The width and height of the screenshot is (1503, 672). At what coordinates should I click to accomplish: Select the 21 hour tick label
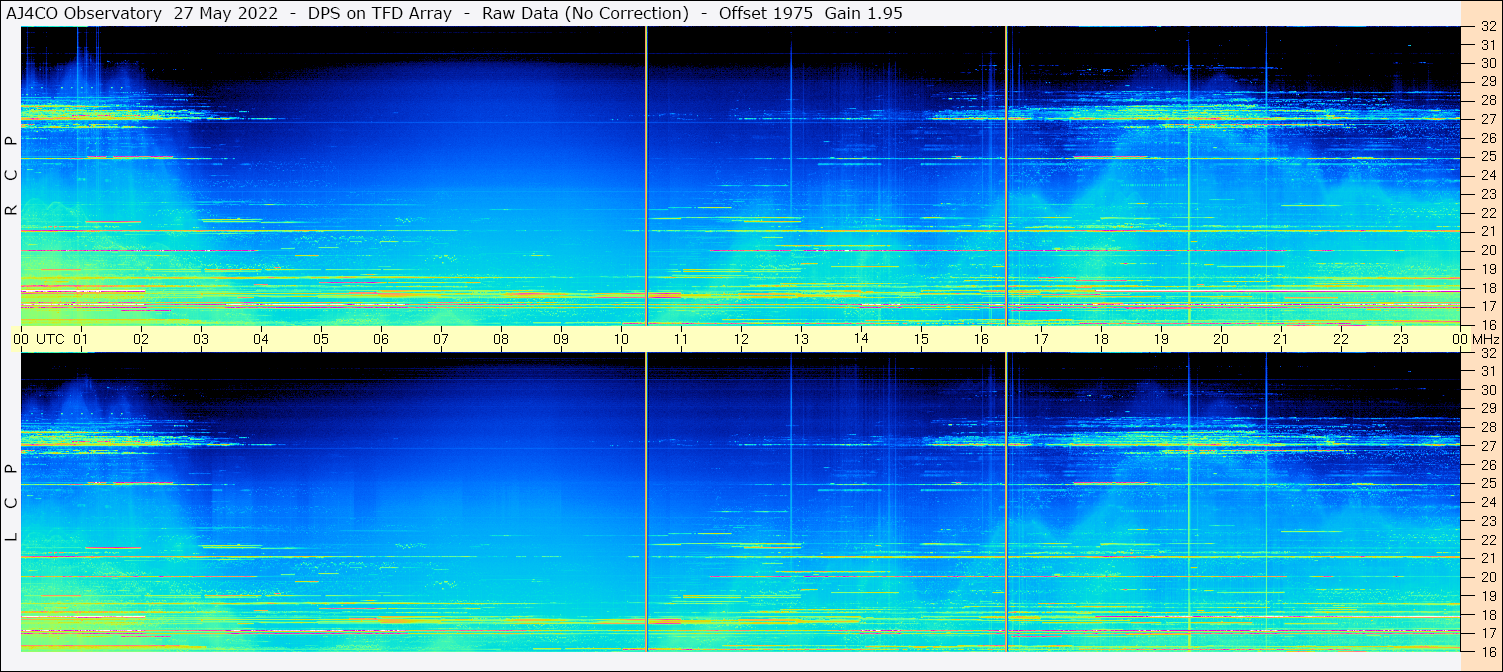pyautogui.click(x=1281, y=339)
